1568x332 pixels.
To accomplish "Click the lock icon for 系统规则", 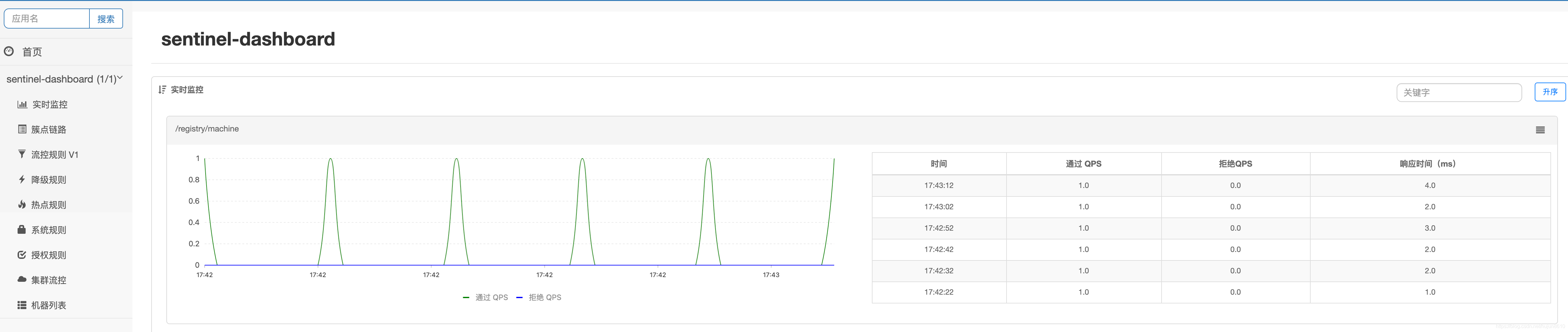I will tap(22, 230).
